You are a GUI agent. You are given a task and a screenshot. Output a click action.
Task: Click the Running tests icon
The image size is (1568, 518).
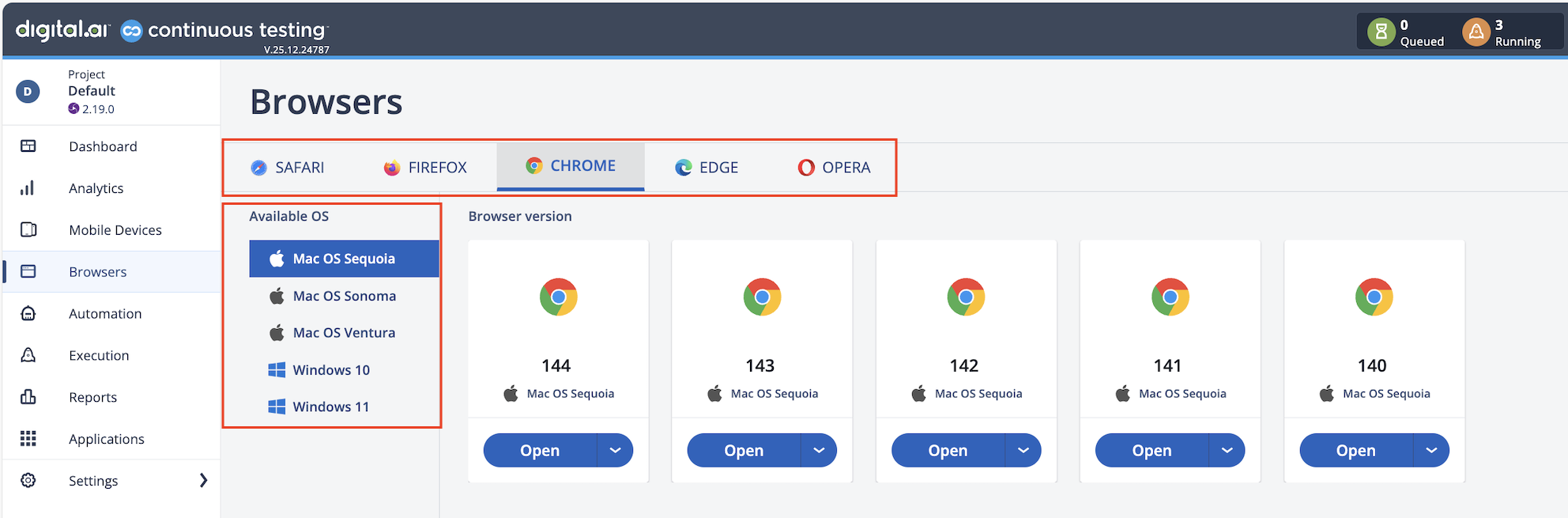[x=1476, y=32]
